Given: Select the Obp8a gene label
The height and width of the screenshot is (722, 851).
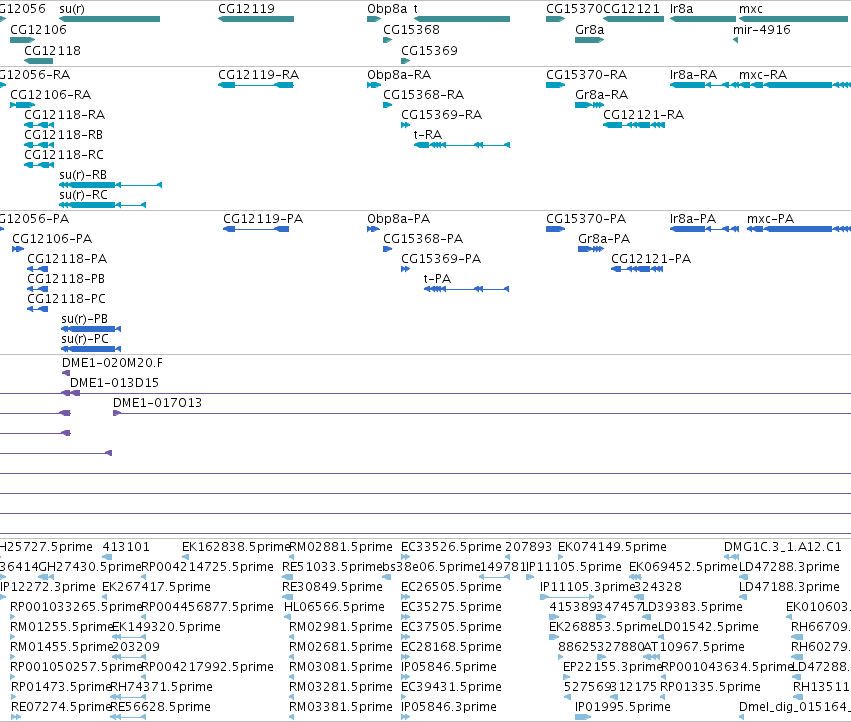Looking at the screenshot, I should tap(387, 9).
